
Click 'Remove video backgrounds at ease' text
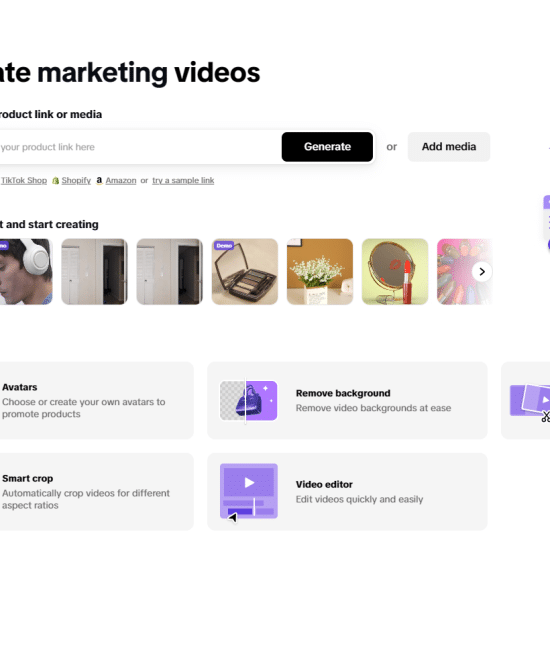[x=373, y=408]
